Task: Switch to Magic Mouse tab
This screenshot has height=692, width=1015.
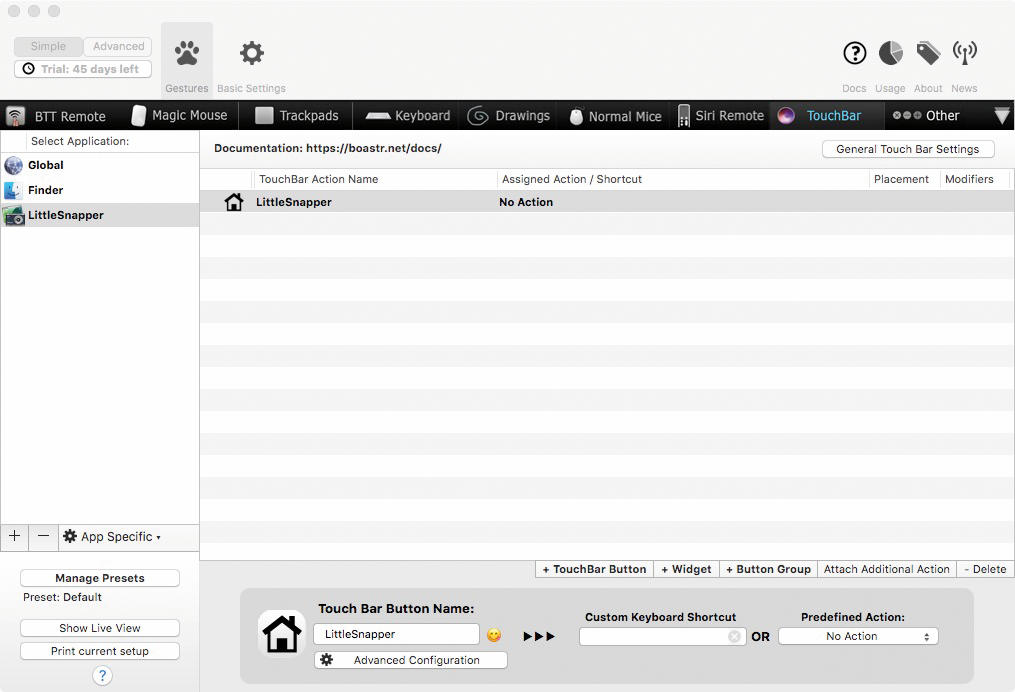Action: (180, 116)
